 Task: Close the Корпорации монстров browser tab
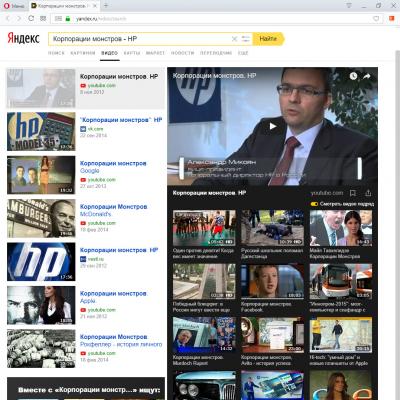click(x=95, y=6)
